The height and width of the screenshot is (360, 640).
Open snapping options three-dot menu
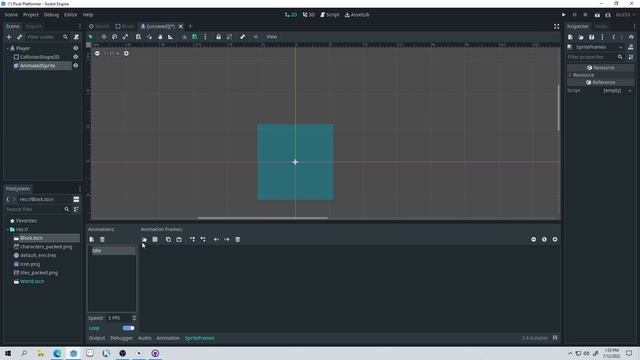(205, 37)
